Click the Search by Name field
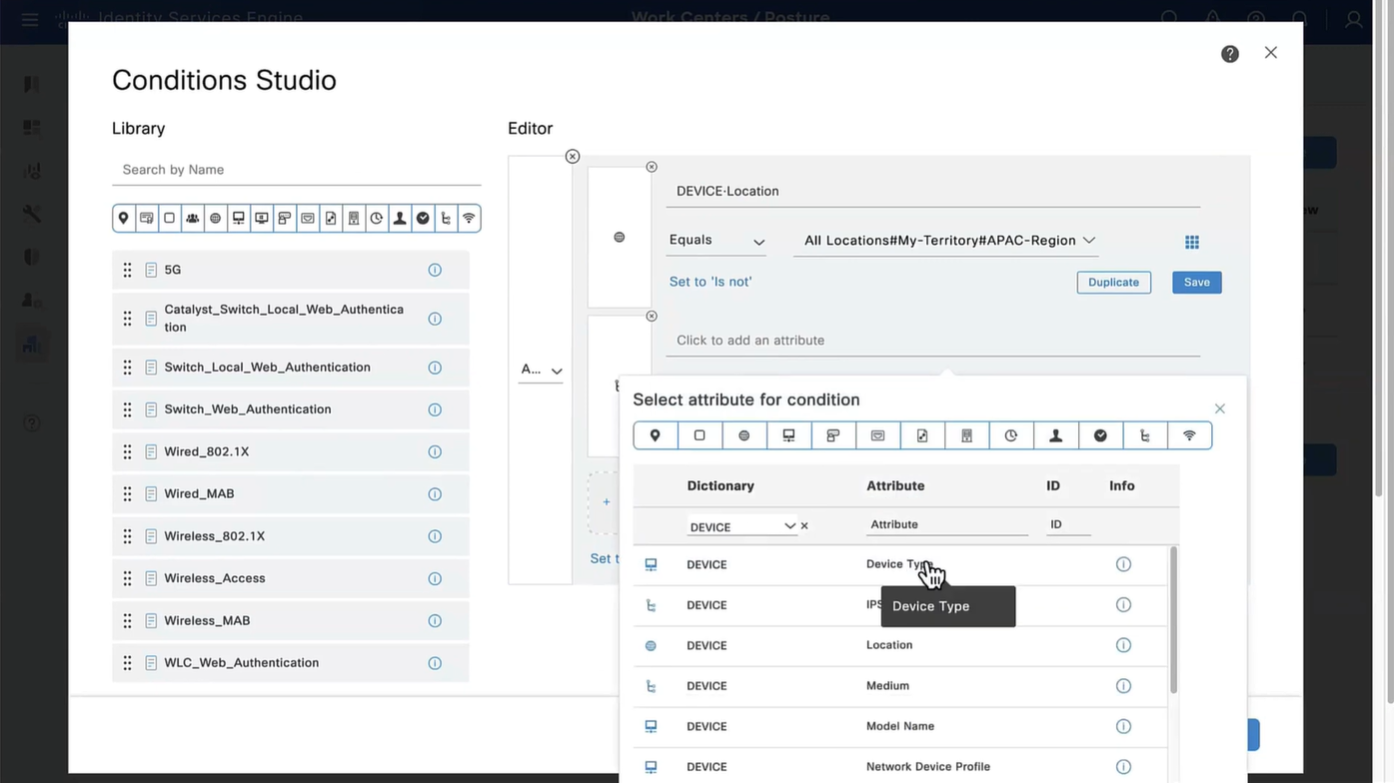This screenshot has height=783, width=1394. click(x=296, y=170)
